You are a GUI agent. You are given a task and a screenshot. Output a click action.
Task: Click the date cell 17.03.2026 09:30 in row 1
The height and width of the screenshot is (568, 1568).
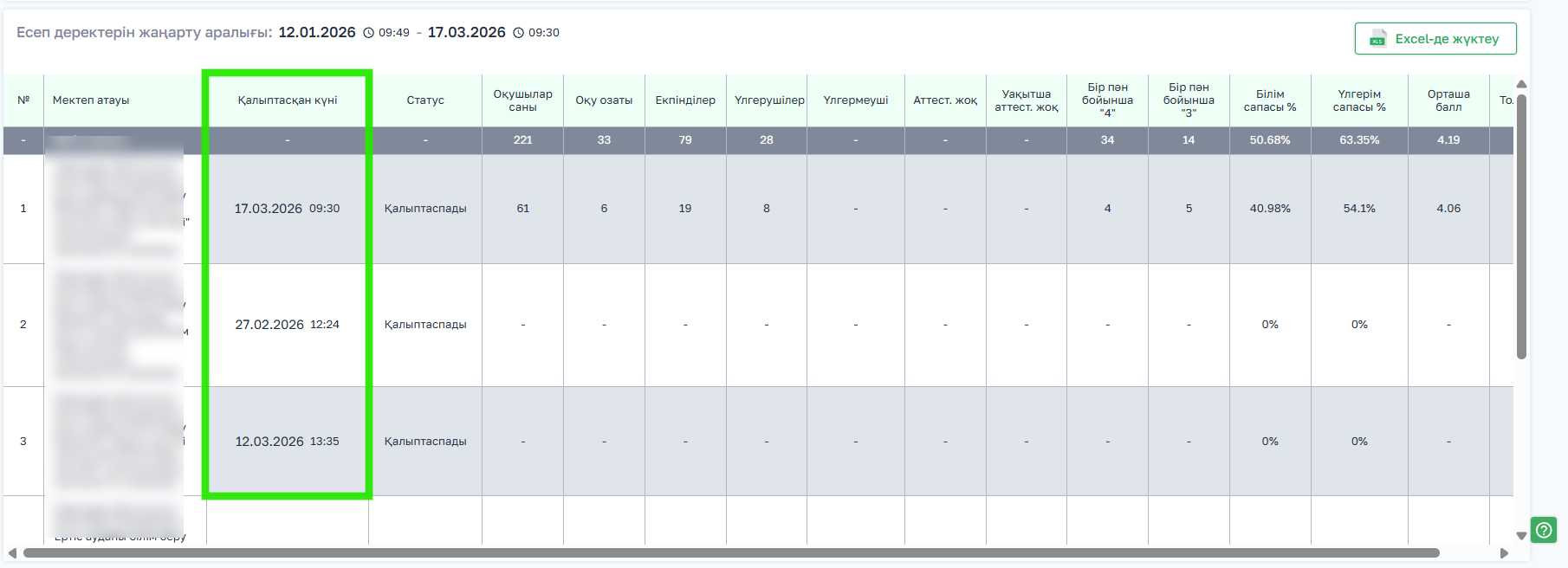(x=288, y=209)
